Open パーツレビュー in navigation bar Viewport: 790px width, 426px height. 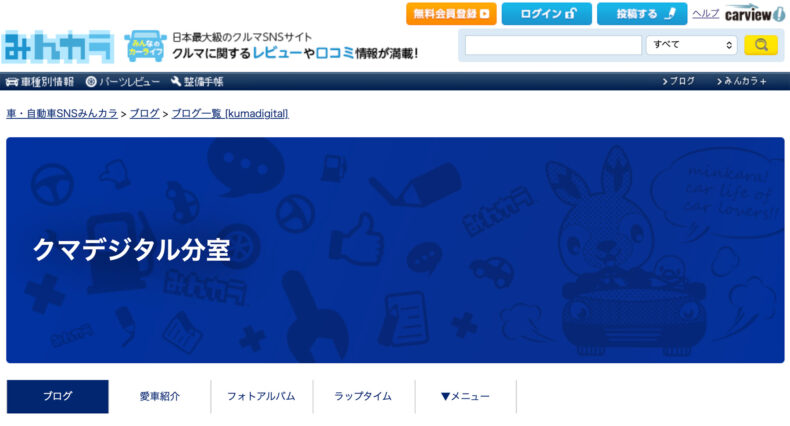click(122, 81)
